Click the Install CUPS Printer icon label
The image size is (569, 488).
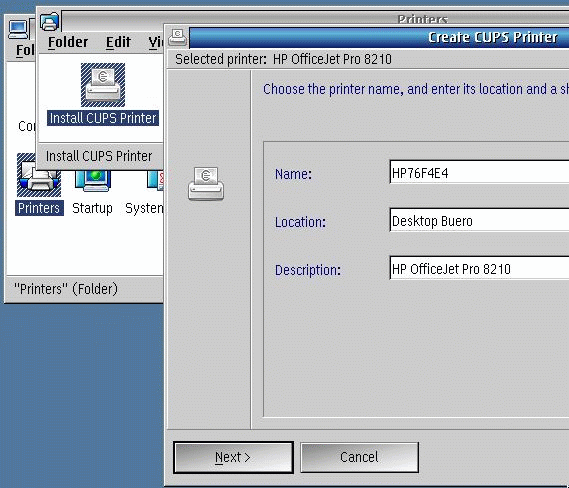(103, 118)
